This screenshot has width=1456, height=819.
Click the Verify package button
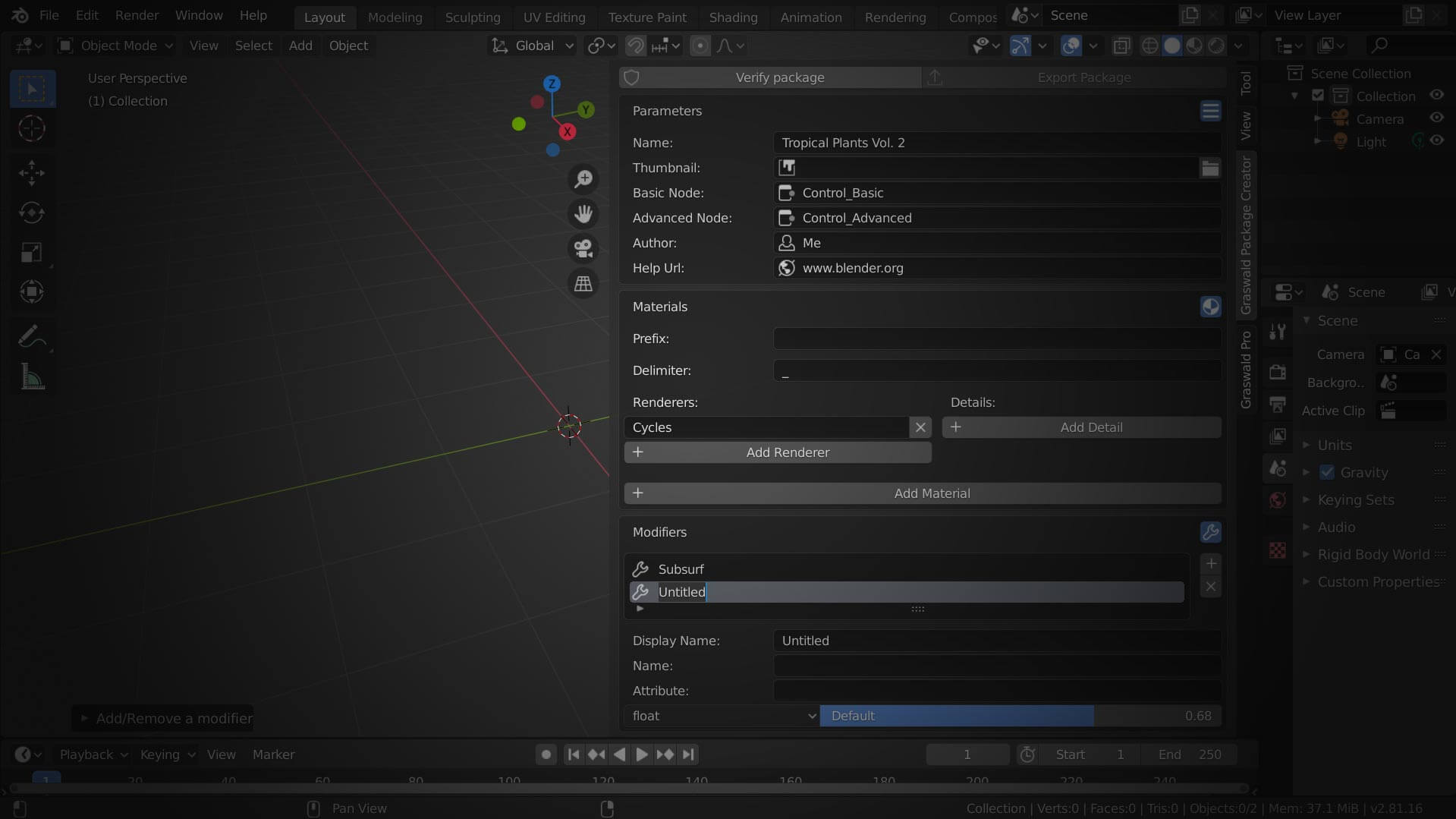point(779,77)
